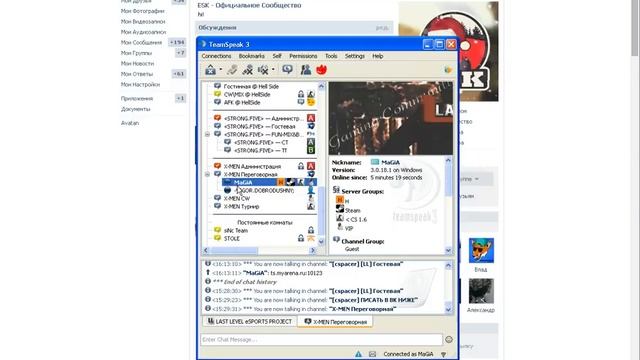Screen dimensions: 640x360
Task: Click orange H badge on MaGiA row
Action: (281, 182)
